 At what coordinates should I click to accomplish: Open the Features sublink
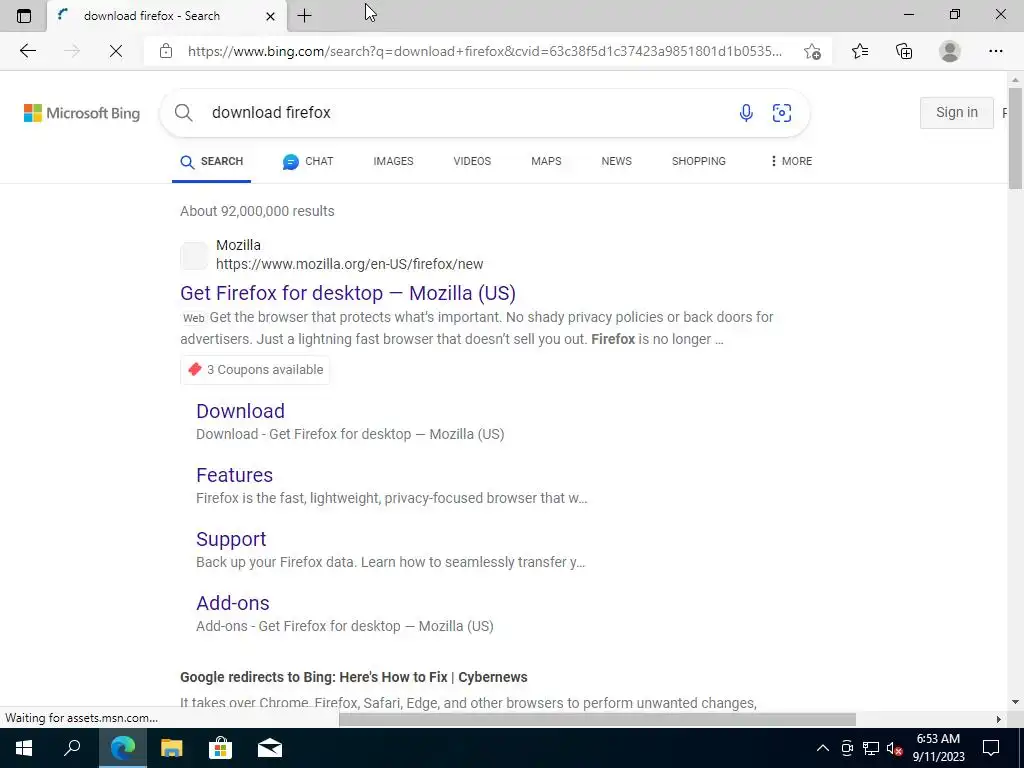click(234, 475)
